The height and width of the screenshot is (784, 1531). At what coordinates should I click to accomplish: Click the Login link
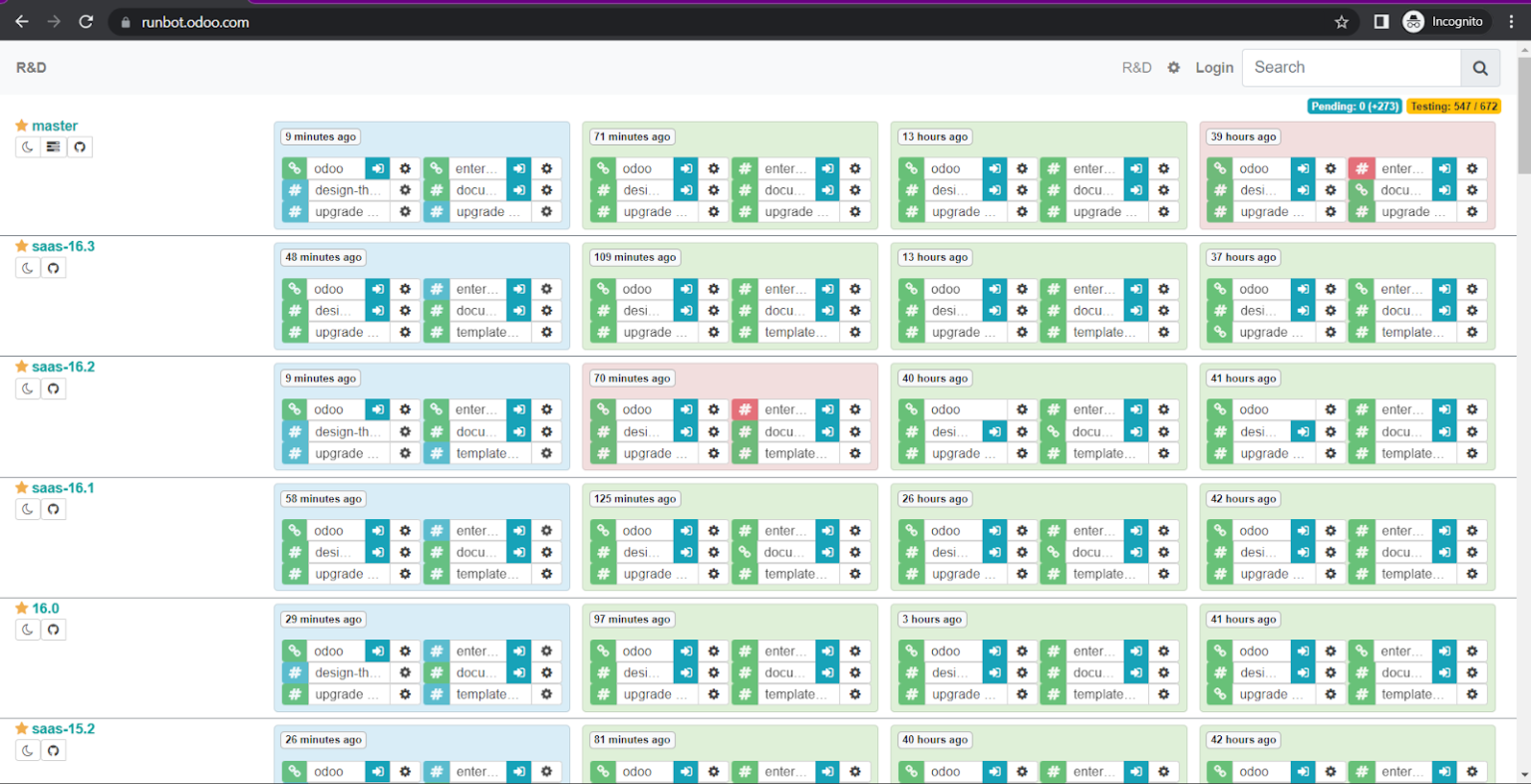pyautogui.click(x=1214, y=67)
